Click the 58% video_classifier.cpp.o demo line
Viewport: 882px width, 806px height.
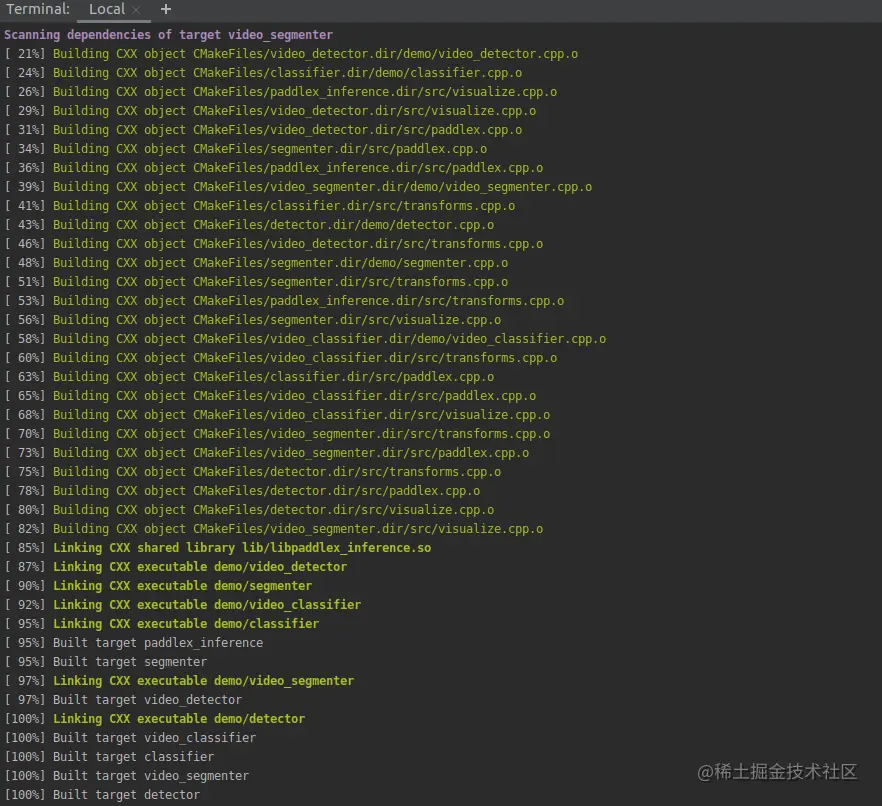[x=305, y=339]
